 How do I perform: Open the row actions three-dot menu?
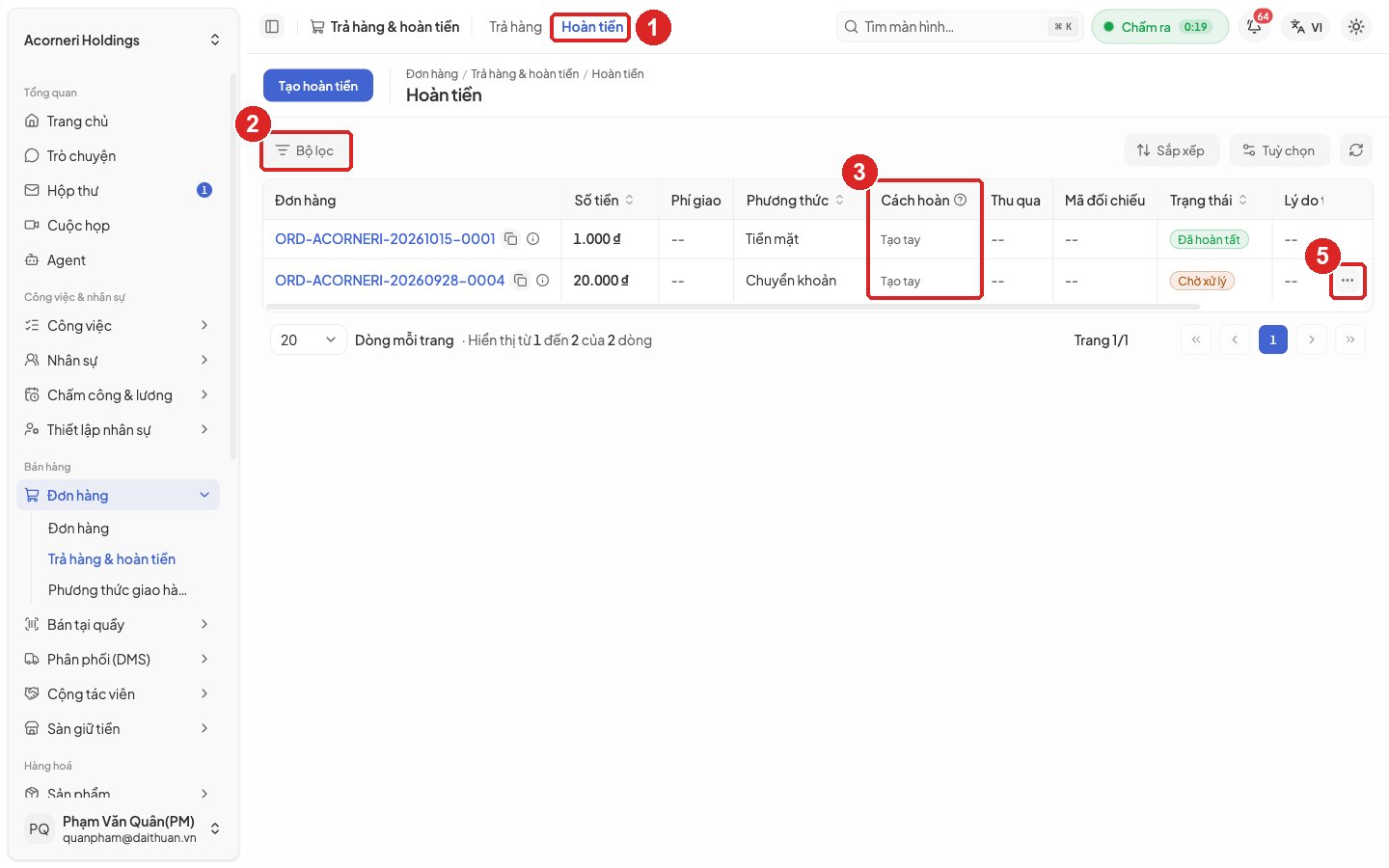point(1348,281)
